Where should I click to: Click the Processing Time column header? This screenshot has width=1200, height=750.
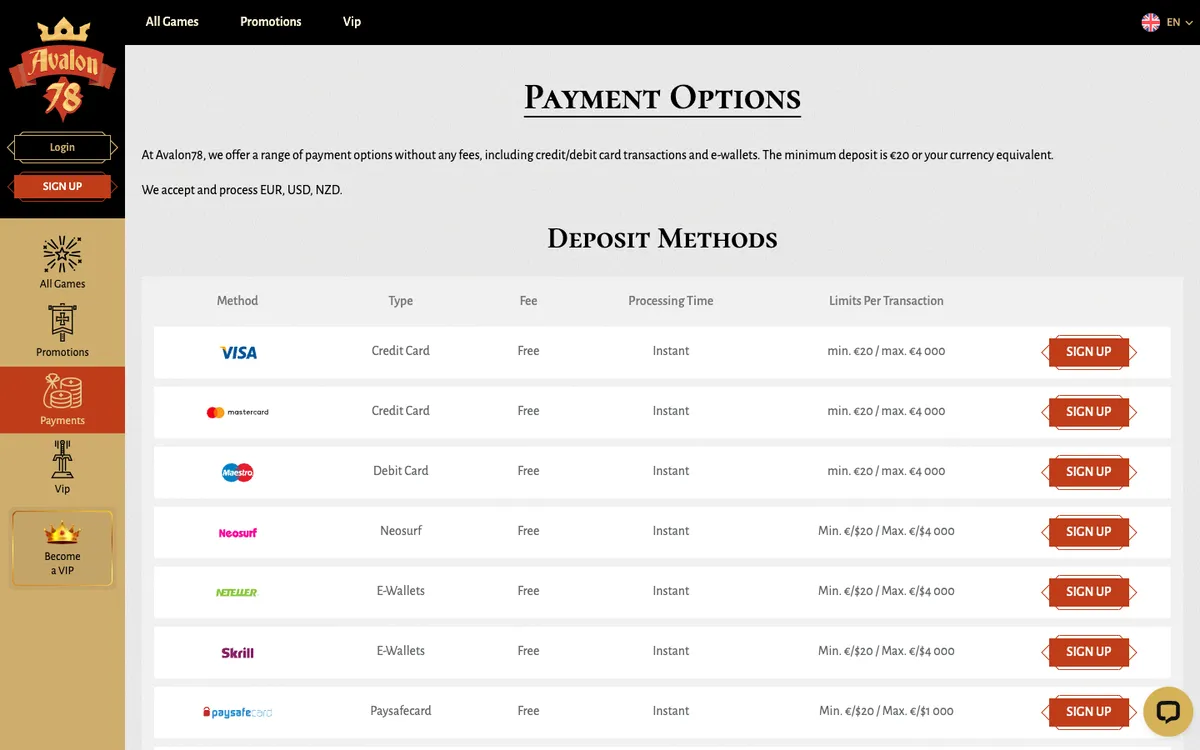tap(671, 300)
